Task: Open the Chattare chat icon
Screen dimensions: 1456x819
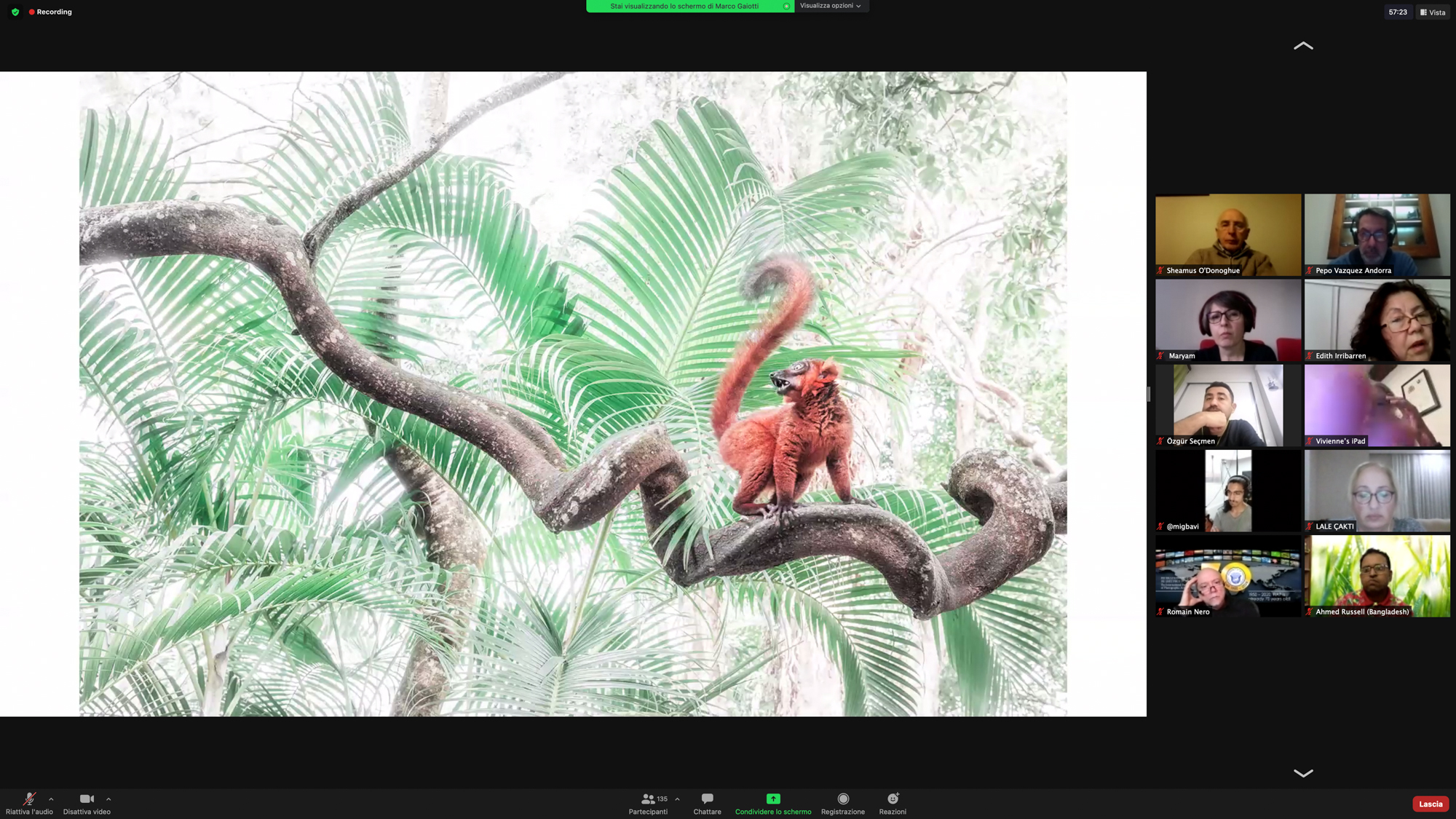Action: (707, 799)
